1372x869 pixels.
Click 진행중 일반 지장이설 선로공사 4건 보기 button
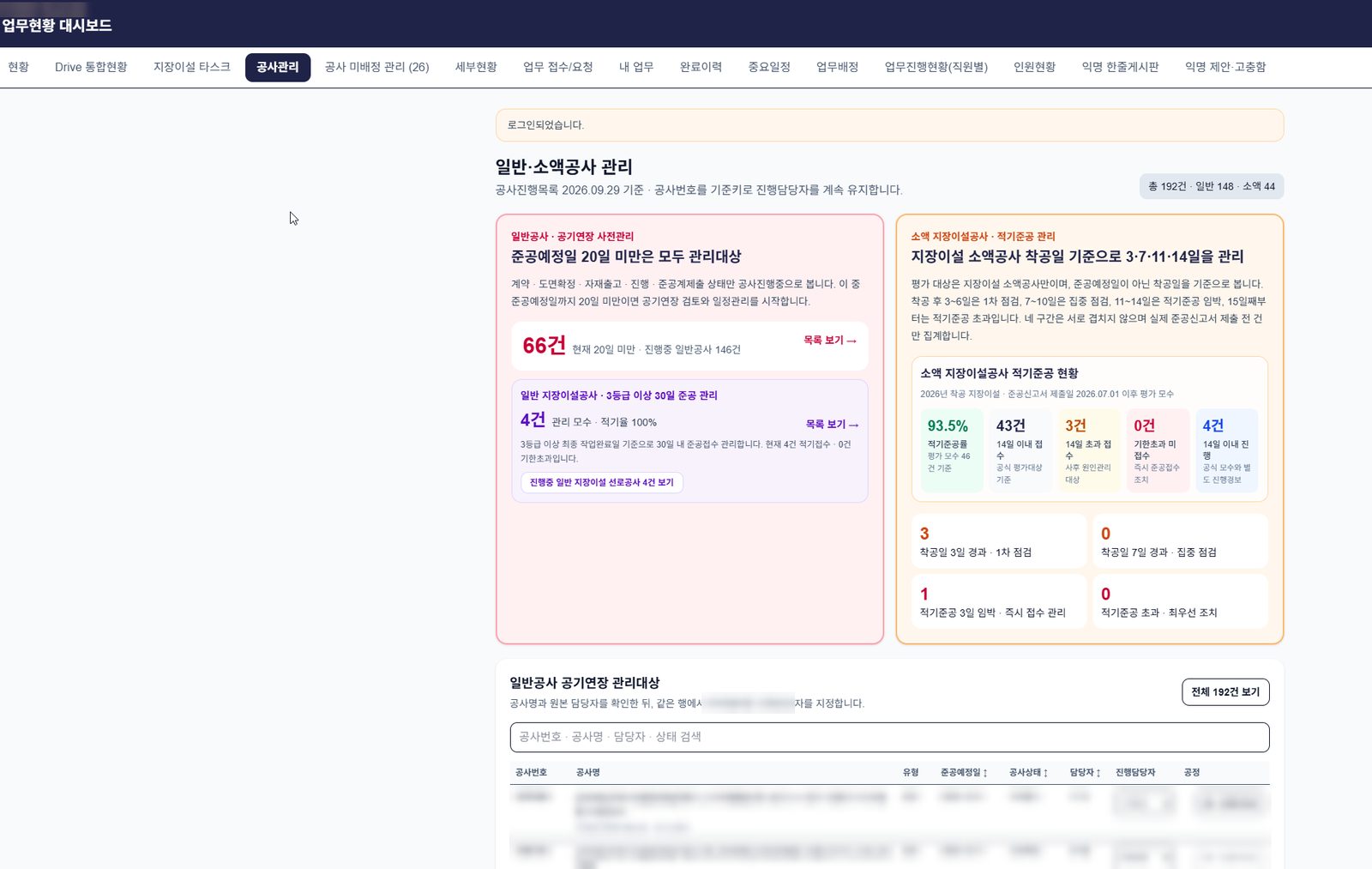(601, 482)
